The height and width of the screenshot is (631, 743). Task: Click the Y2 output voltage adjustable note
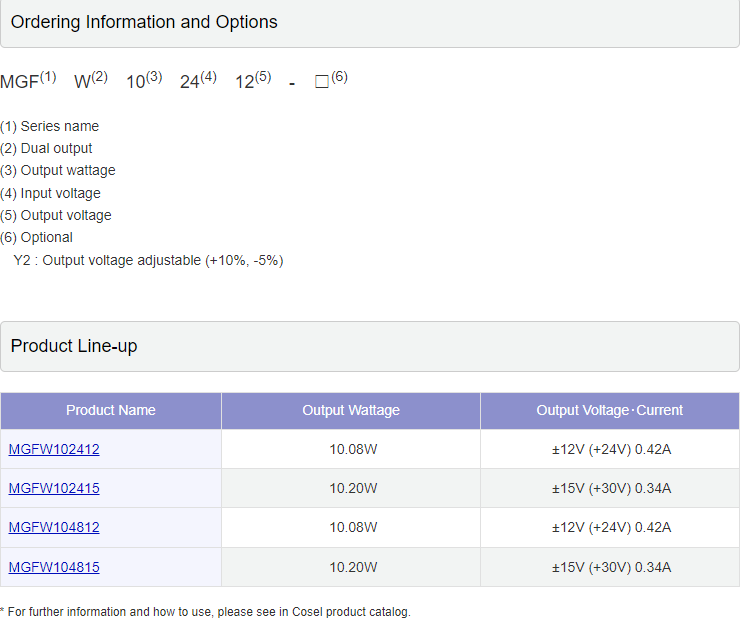(x=148, y=260)
